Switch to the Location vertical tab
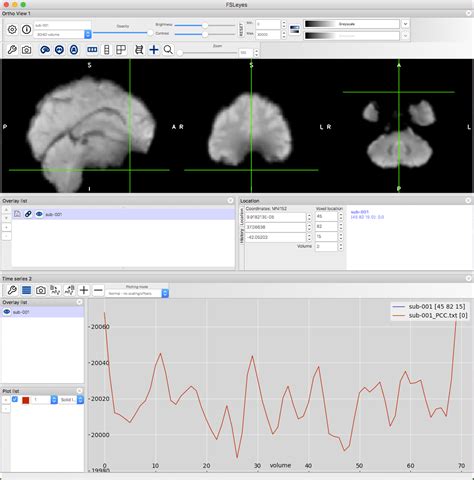This screenshot has width=474, height=480. coord(242,216)
